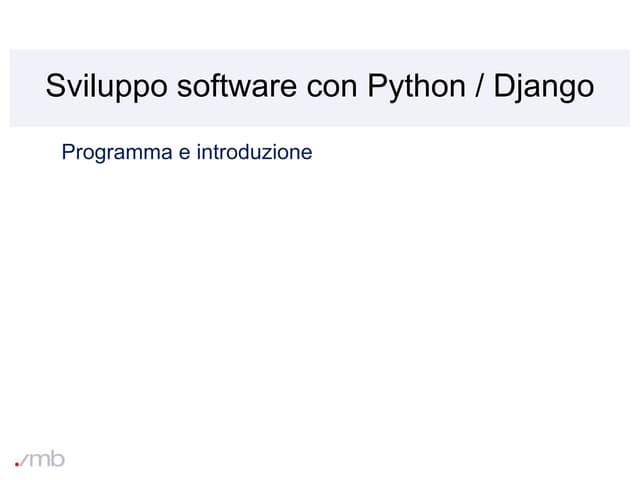
Task: Click the capital P of Programma
Action: (68, 154)
